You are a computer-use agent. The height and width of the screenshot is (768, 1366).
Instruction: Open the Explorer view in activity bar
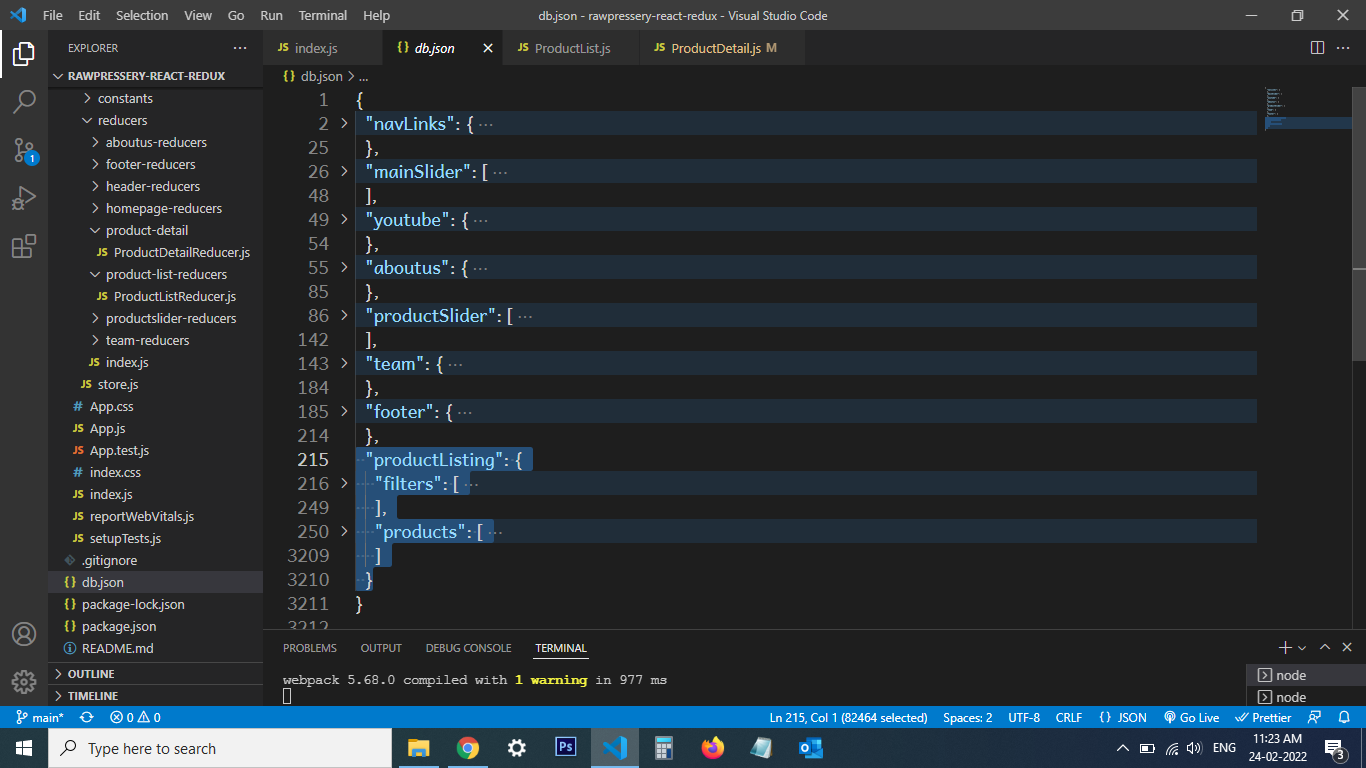click(24, 54)
